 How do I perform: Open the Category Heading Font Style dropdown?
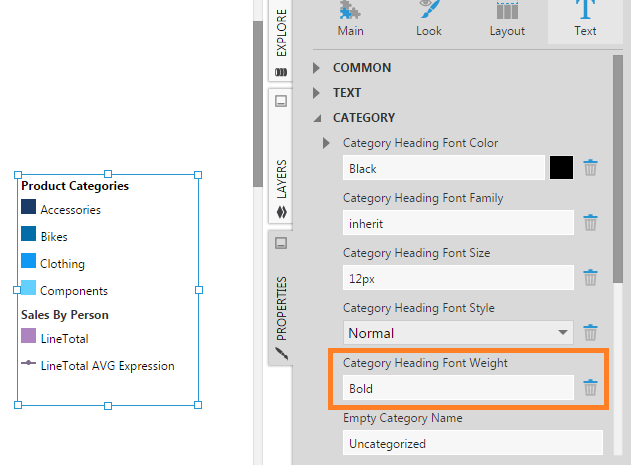458,333
